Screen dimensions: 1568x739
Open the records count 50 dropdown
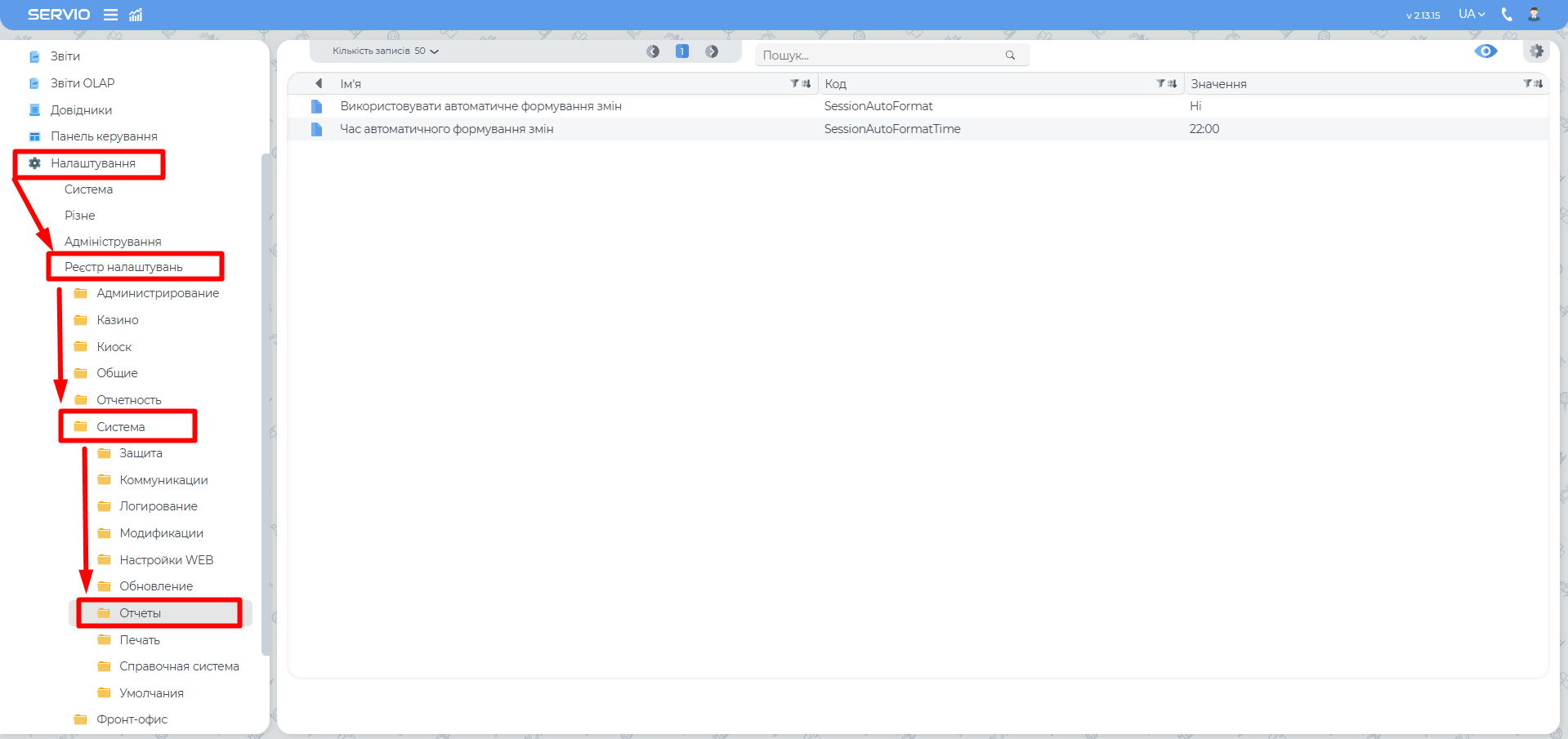click(386, 51)
